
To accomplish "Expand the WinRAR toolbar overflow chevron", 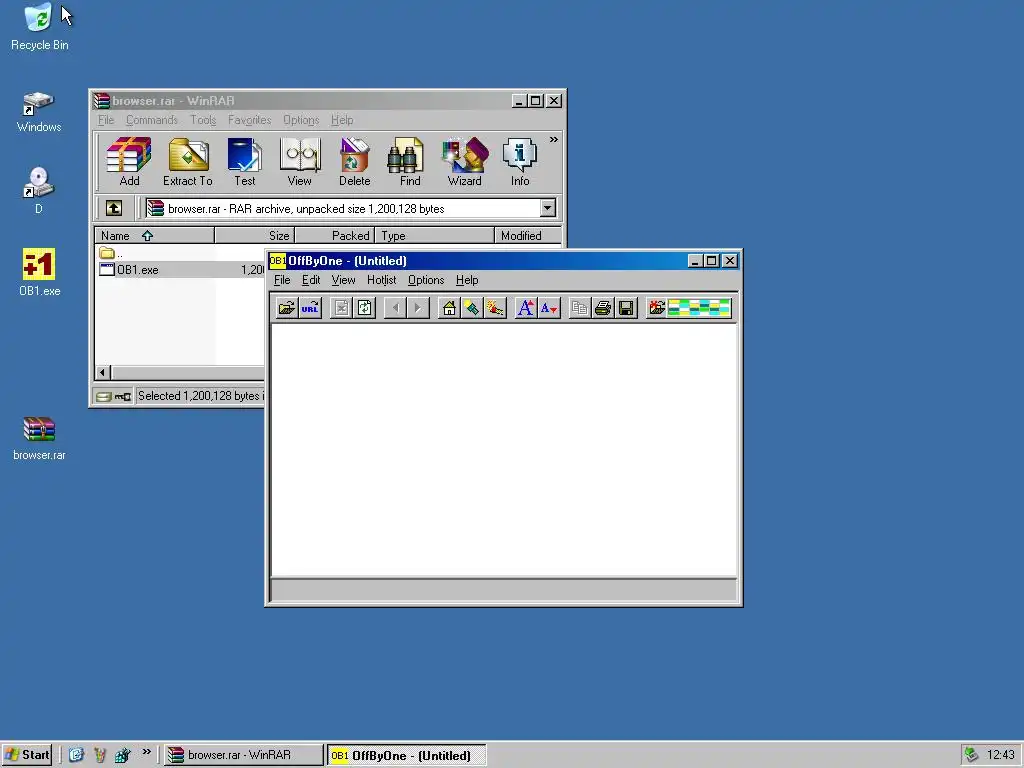I will tap(554, 140).
